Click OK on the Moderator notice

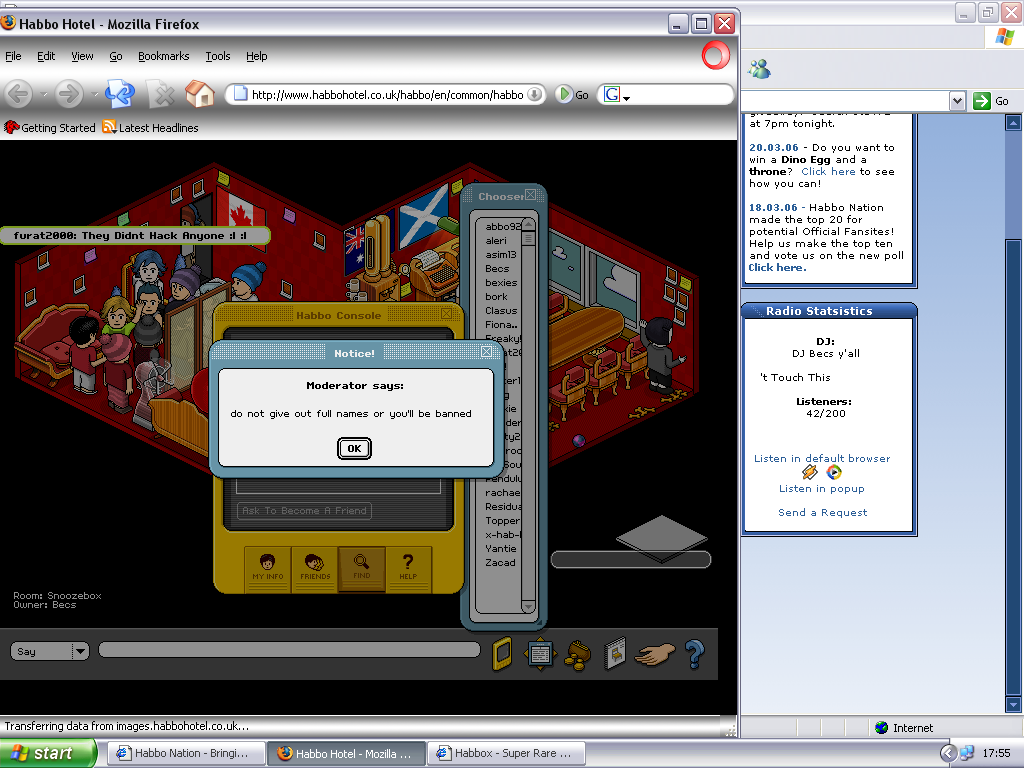354,449
